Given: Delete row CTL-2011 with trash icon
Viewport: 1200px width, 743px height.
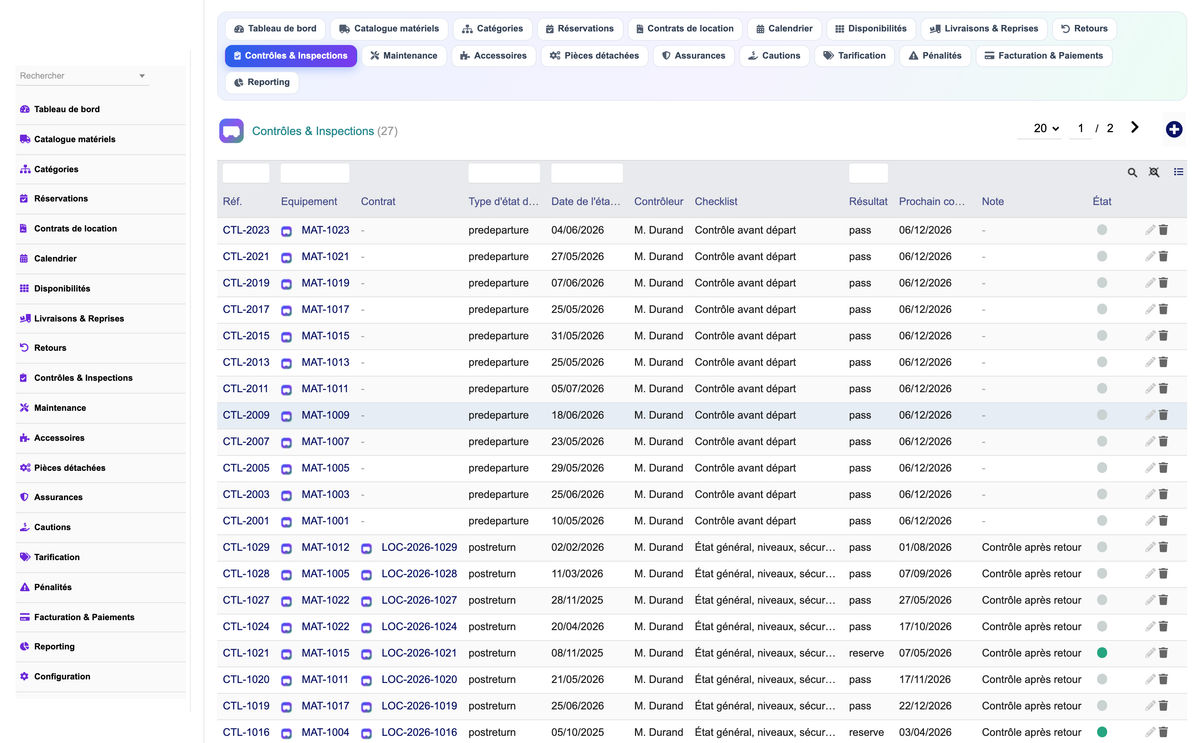Looking at the screenshot, I should click(x=1164, y=389).
